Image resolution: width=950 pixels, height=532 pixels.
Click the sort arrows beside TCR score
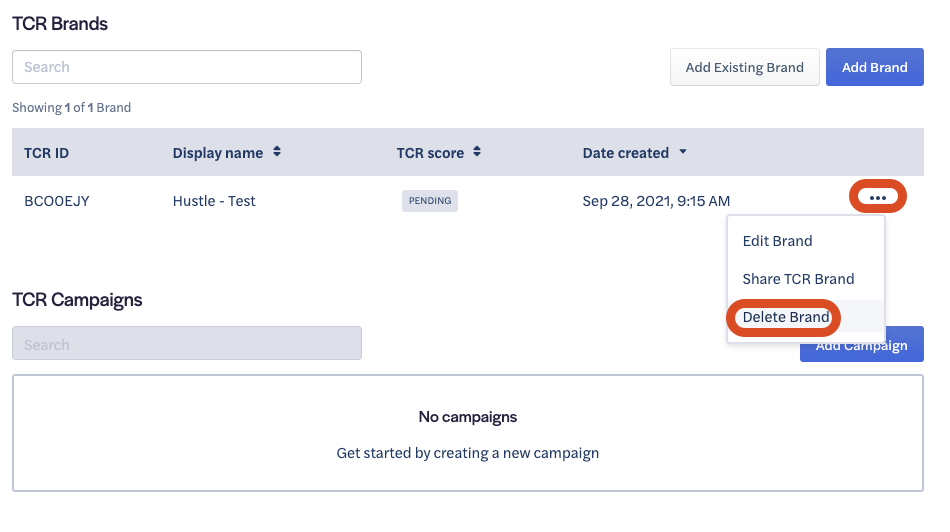477,152
